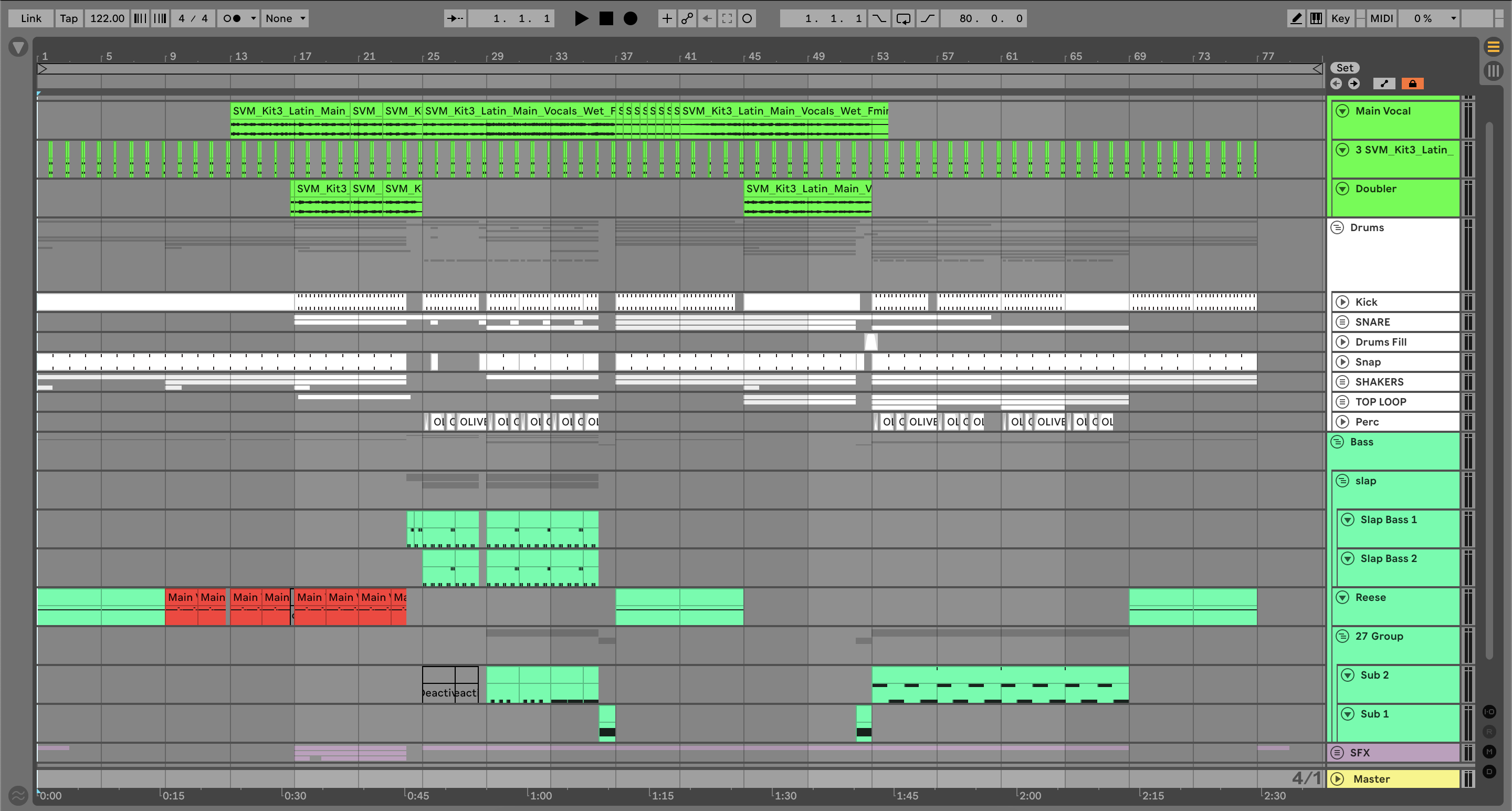Screen dimensions: 1512x811
Task: Collapse the Bass group fold button
Action: [1337, 442]
